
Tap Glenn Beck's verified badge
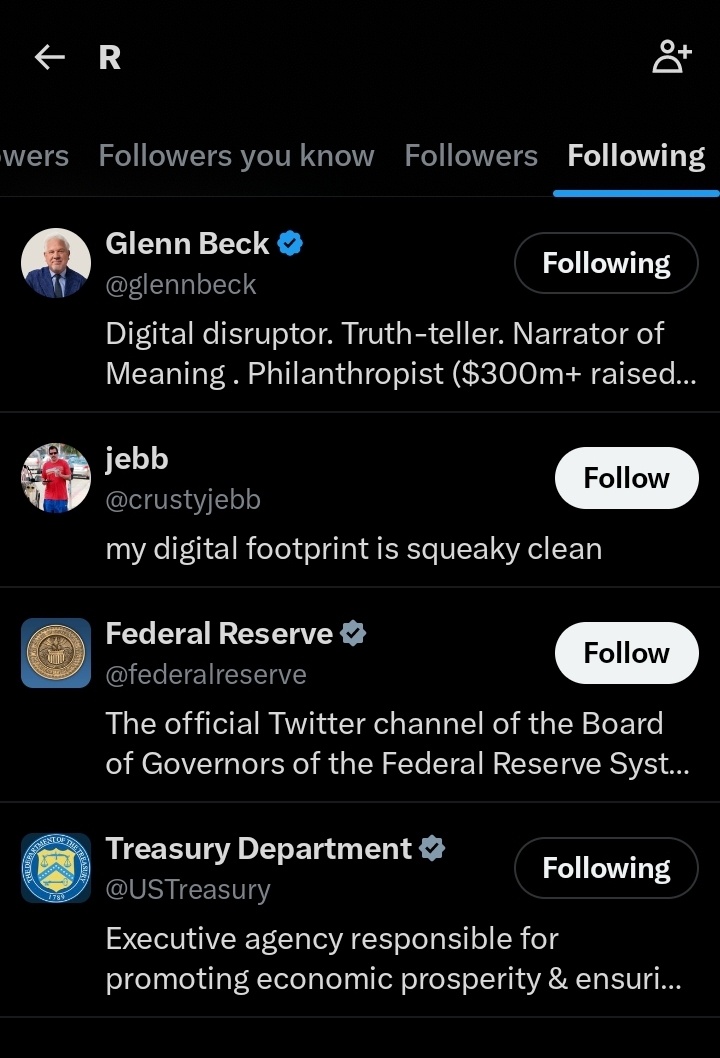[x=290, y=243]
